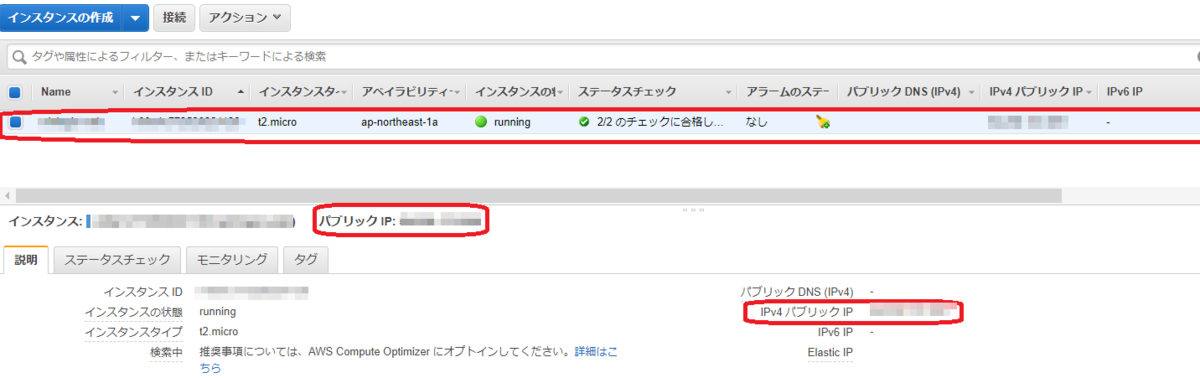
Task: Click the アラームのステータス column header
Action: pyautogui.click(x=787, y=91)
